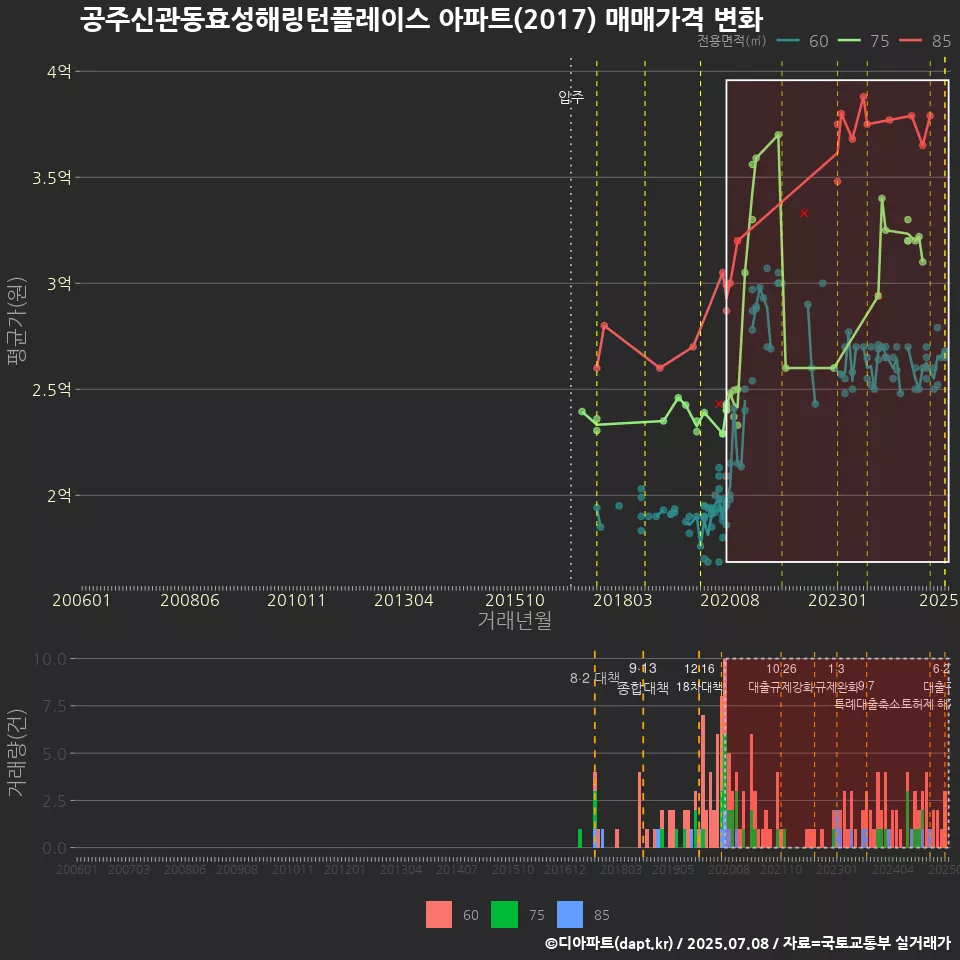
Task: Click 201304 on the price chart x-axis
Action: tap(403, 600)
